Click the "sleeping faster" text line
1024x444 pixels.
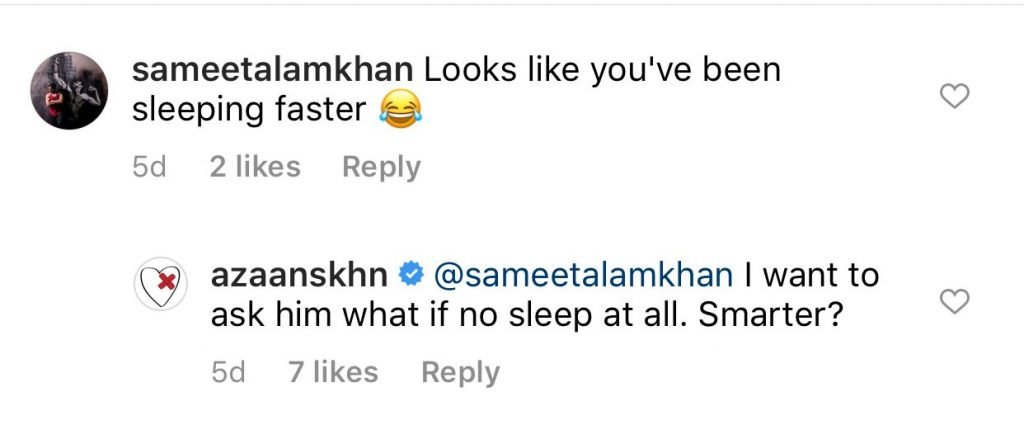click(x=250, y=109)
